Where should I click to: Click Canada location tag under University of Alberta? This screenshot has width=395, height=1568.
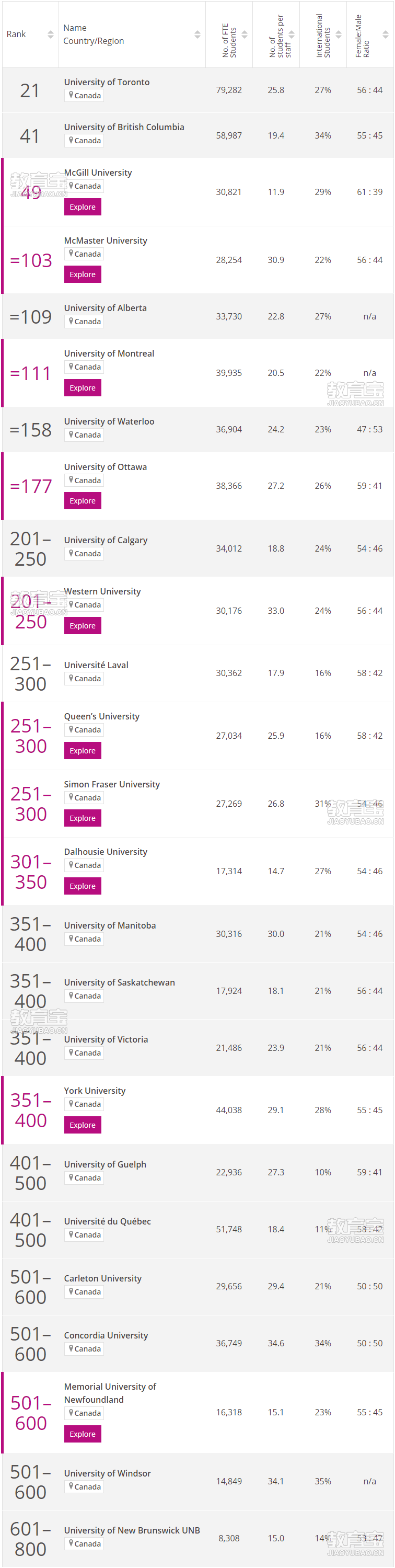[84, 322]
